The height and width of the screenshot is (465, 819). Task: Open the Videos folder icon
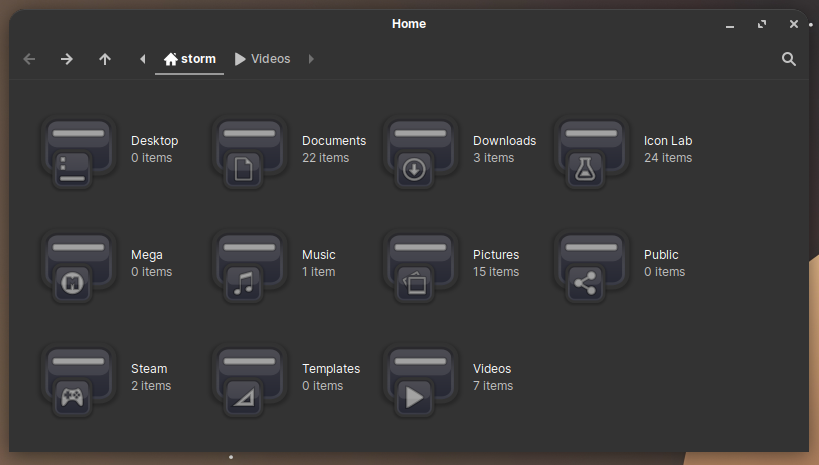point(420,380)
